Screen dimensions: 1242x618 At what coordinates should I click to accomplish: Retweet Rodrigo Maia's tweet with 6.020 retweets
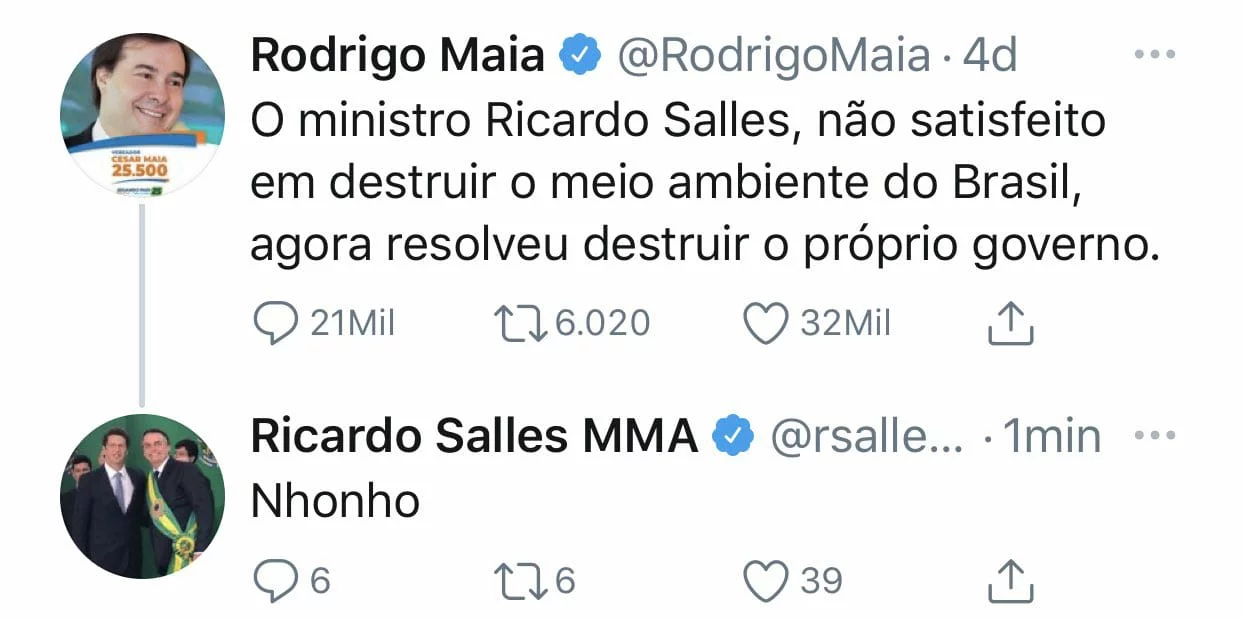(x=517, y=323)
